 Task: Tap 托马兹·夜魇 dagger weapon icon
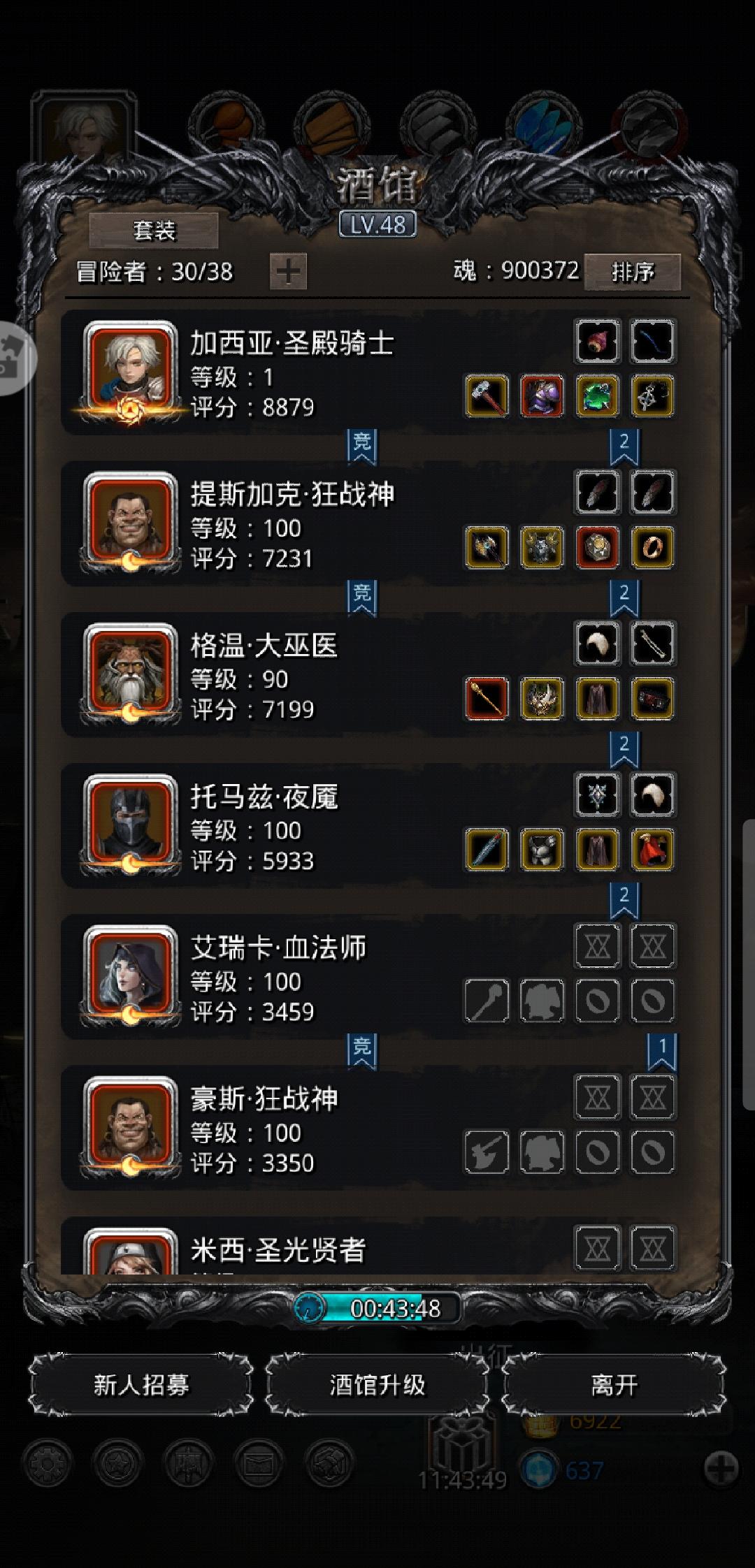click(487, 850)
